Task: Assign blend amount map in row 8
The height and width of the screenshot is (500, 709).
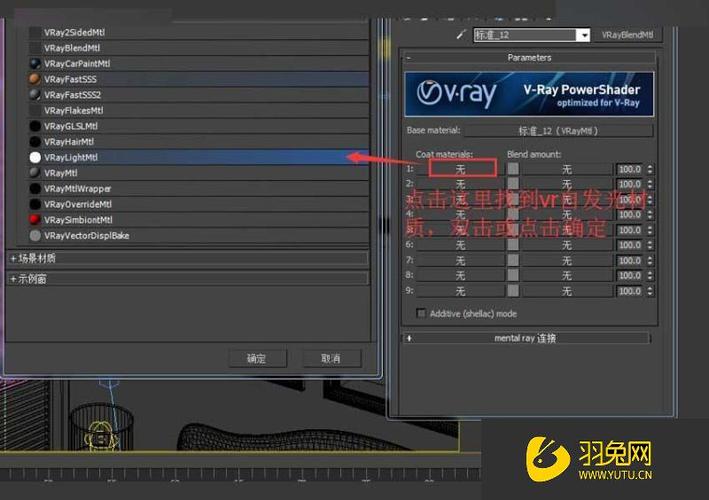Action: [x=567, y=275]
